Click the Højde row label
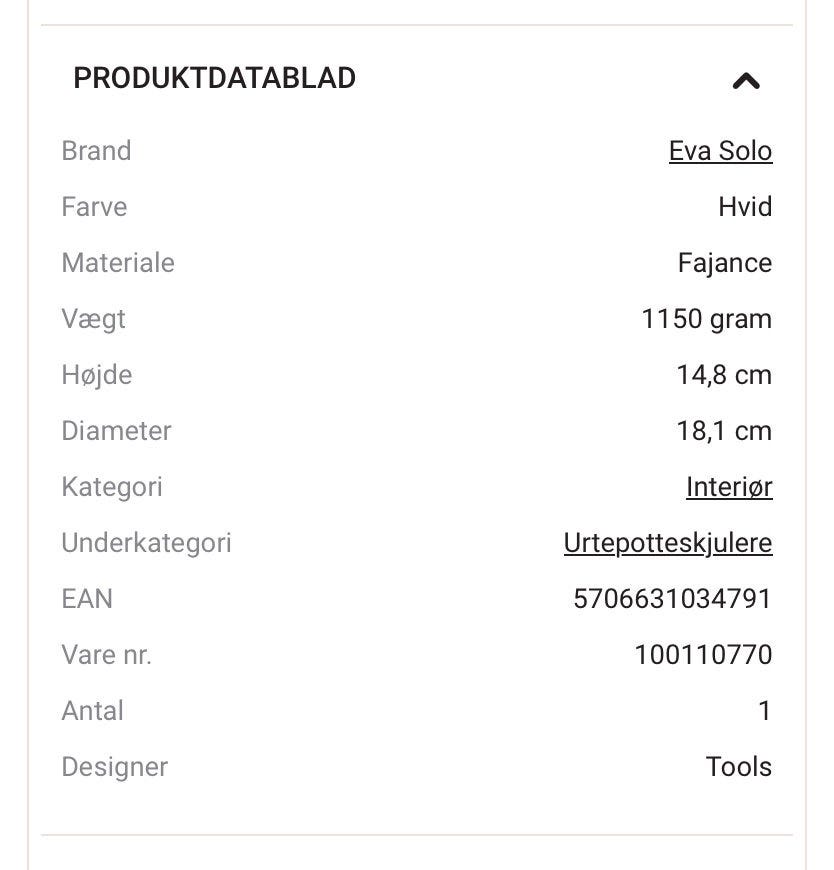This screenshot has height=870, width=834. tap(97, 375)
